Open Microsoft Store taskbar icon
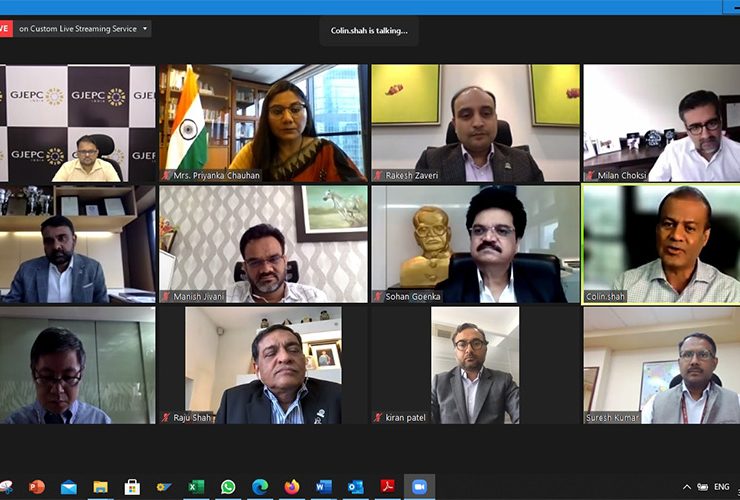Screen dimensions: 740x500 pos(132,487)
